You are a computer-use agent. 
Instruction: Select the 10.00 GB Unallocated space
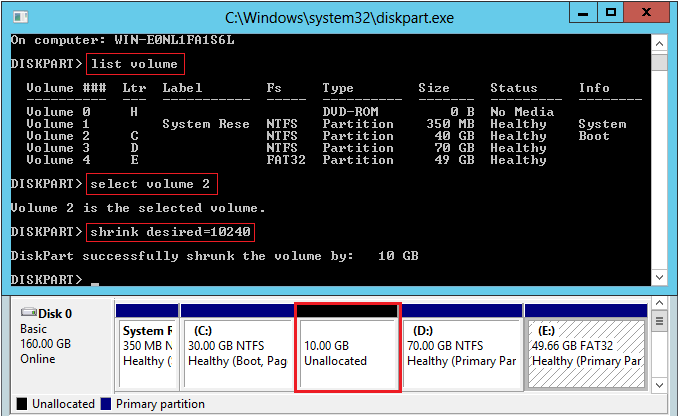point(347,350)
